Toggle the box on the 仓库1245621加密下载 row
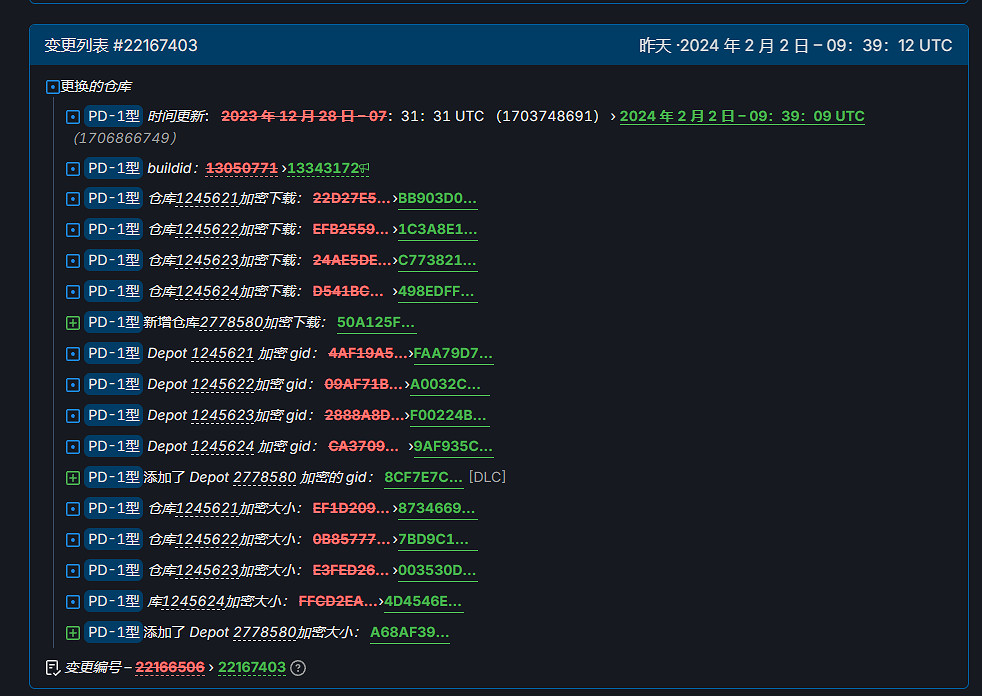 (71, 198)
